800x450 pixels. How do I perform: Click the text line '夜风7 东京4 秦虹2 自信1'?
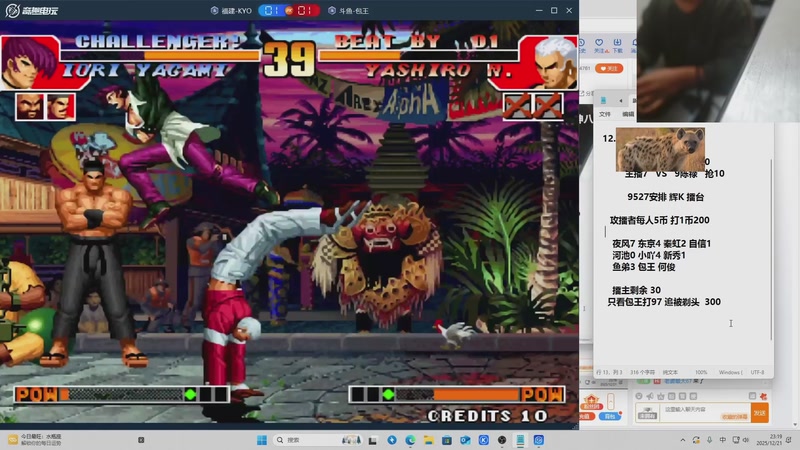661,244
